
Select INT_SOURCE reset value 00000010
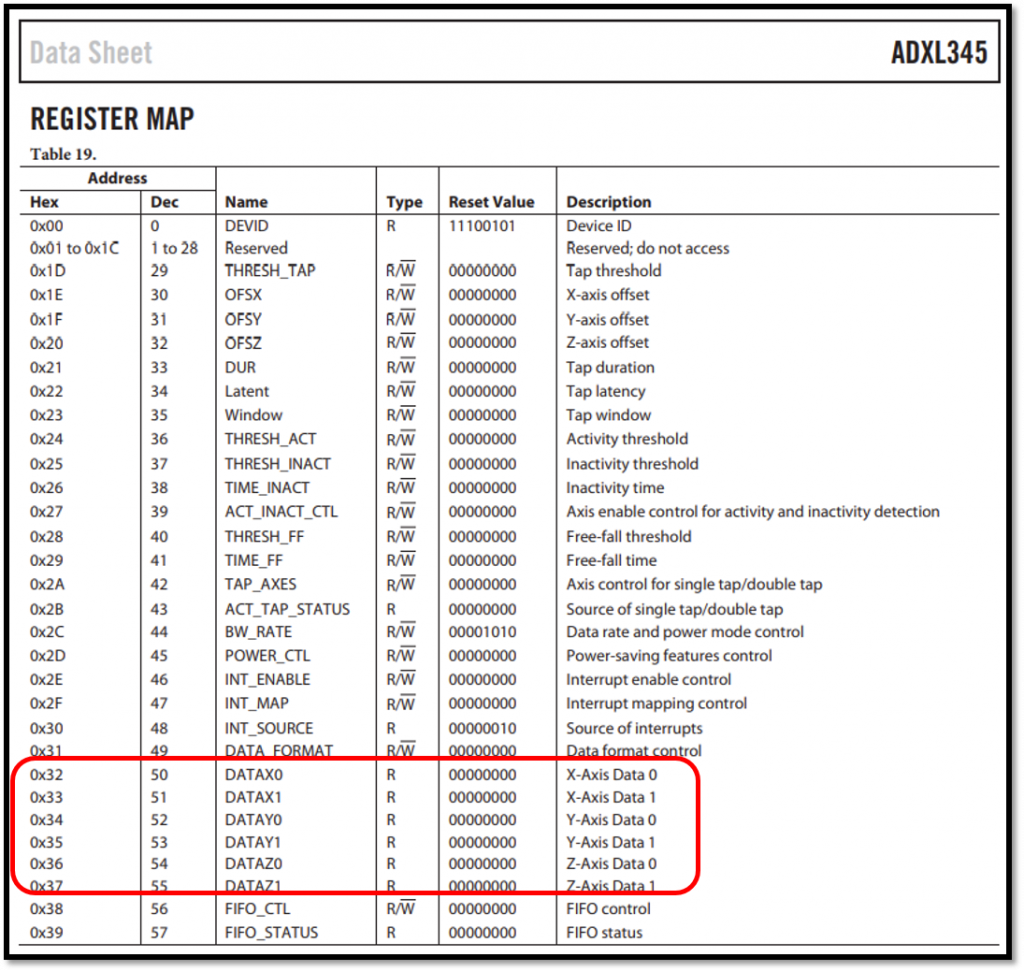pos(482,728)
